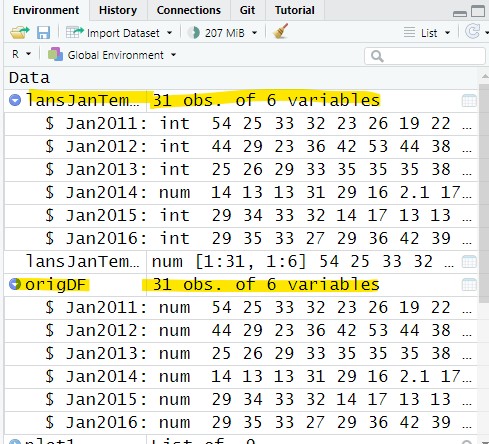Click the broom icon to clear objects
The width and height of the screenshot is (489, 444).
280,32
